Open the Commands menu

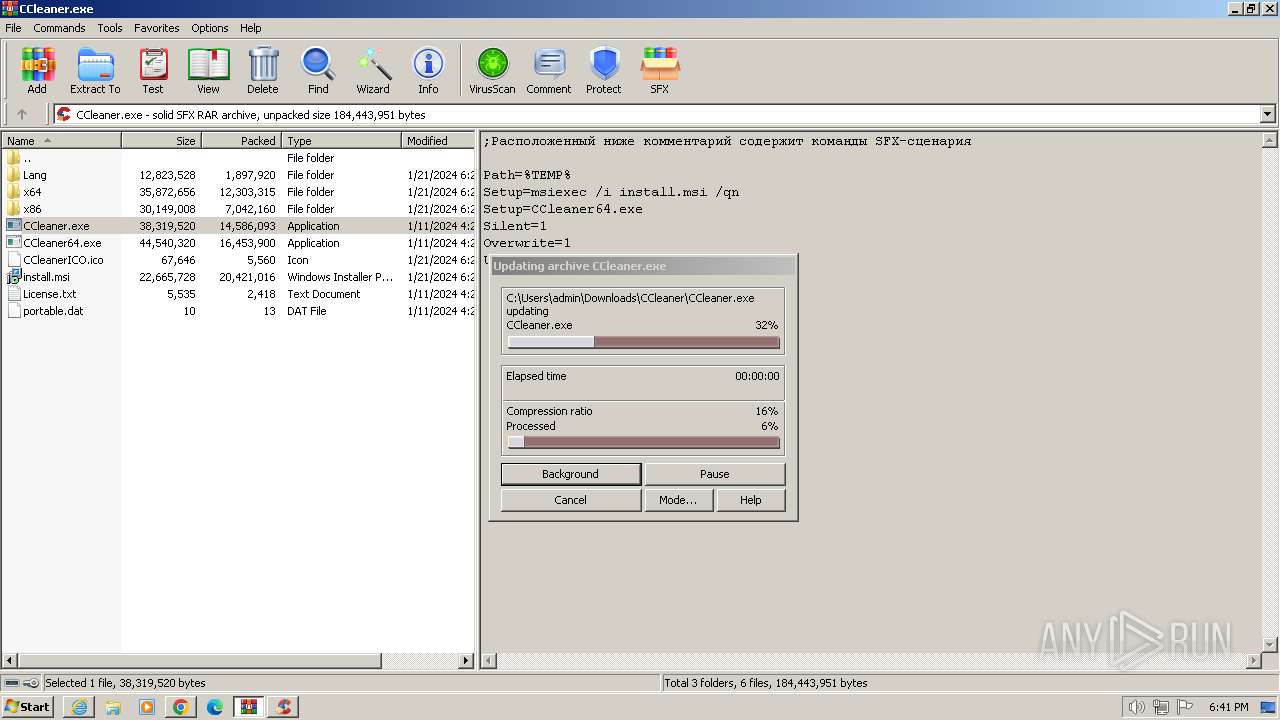tap(59, 28)
